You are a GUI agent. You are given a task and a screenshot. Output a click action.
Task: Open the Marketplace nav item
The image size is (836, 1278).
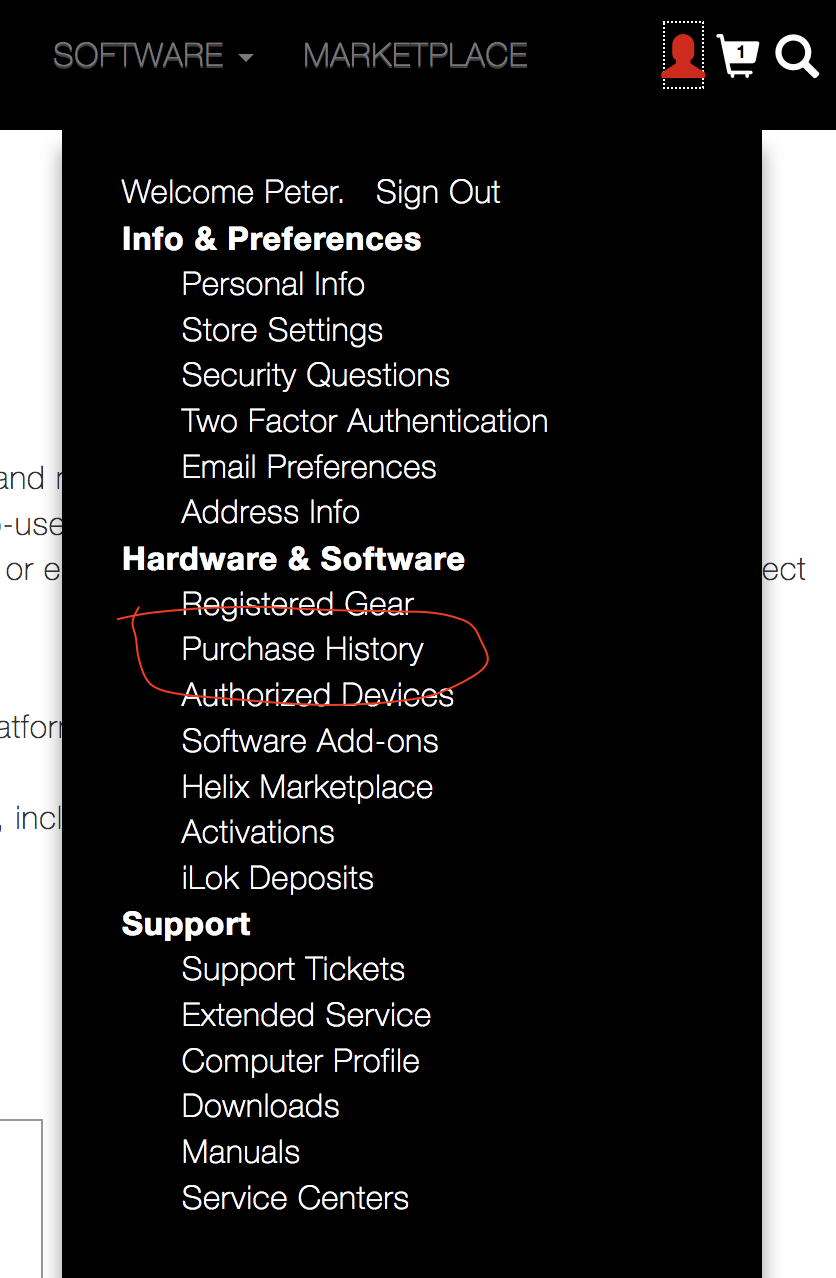tap(415, 56)
